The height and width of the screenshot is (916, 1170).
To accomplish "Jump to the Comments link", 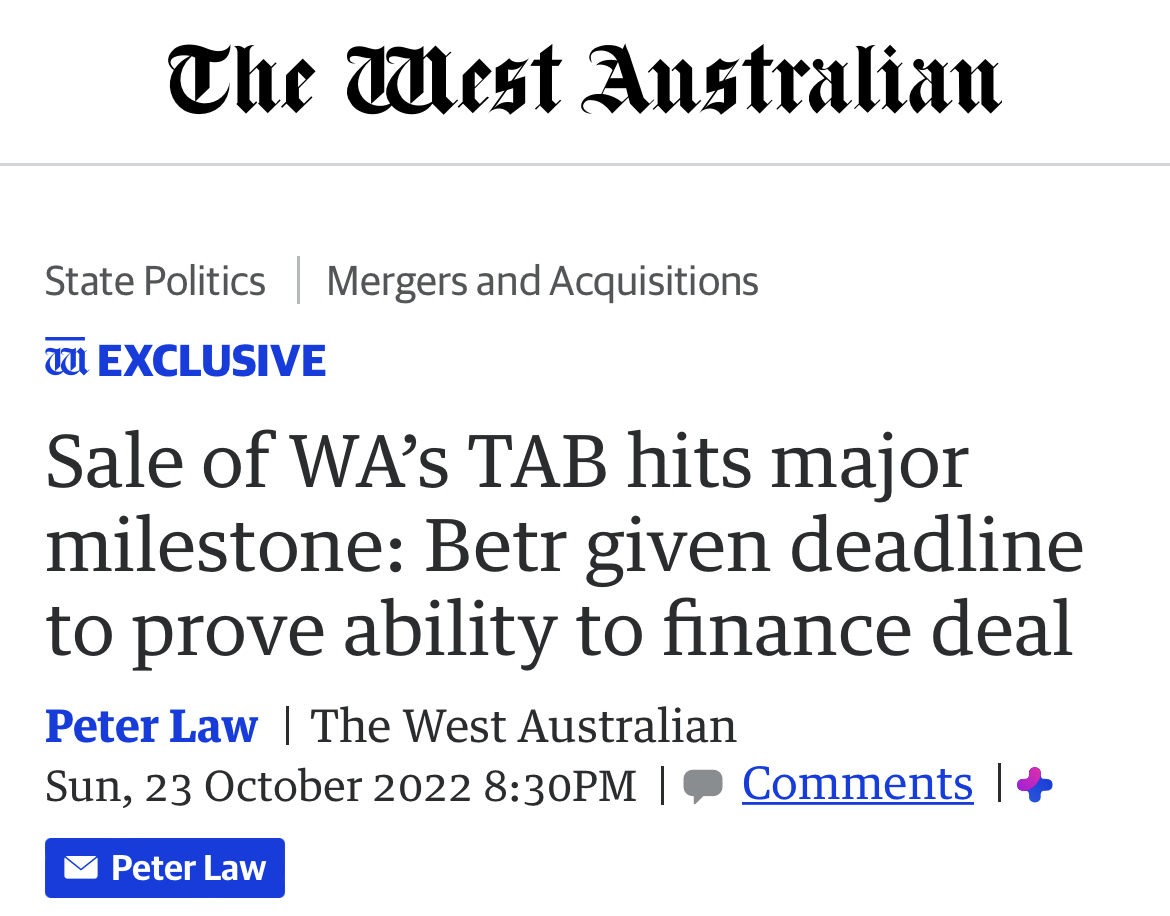I will point(857,783).
